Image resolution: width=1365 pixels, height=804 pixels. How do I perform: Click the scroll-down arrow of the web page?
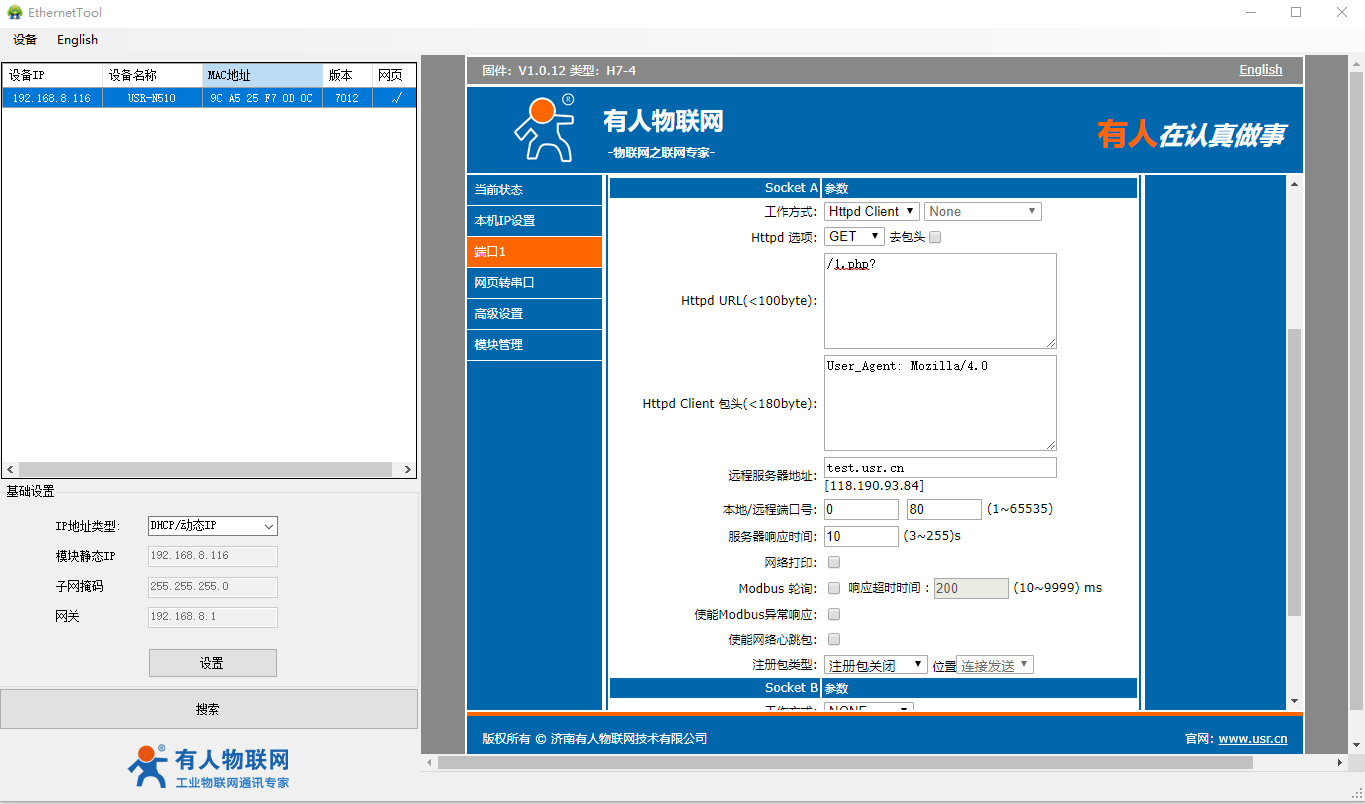[1294, 701]
